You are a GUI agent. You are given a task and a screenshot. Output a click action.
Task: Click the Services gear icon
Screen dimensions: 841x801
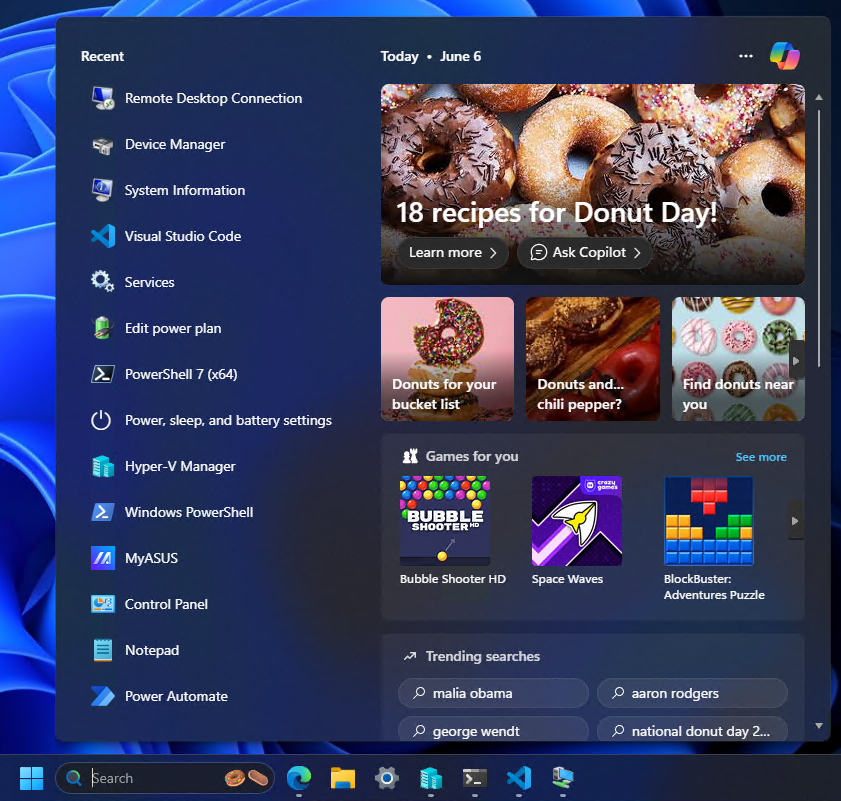102,282
